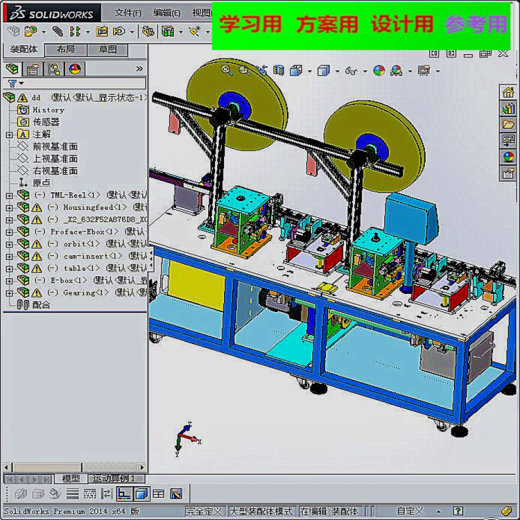Open the View Orientation dropdown arrow
The image size is (520, 520).
click(310, 71)
